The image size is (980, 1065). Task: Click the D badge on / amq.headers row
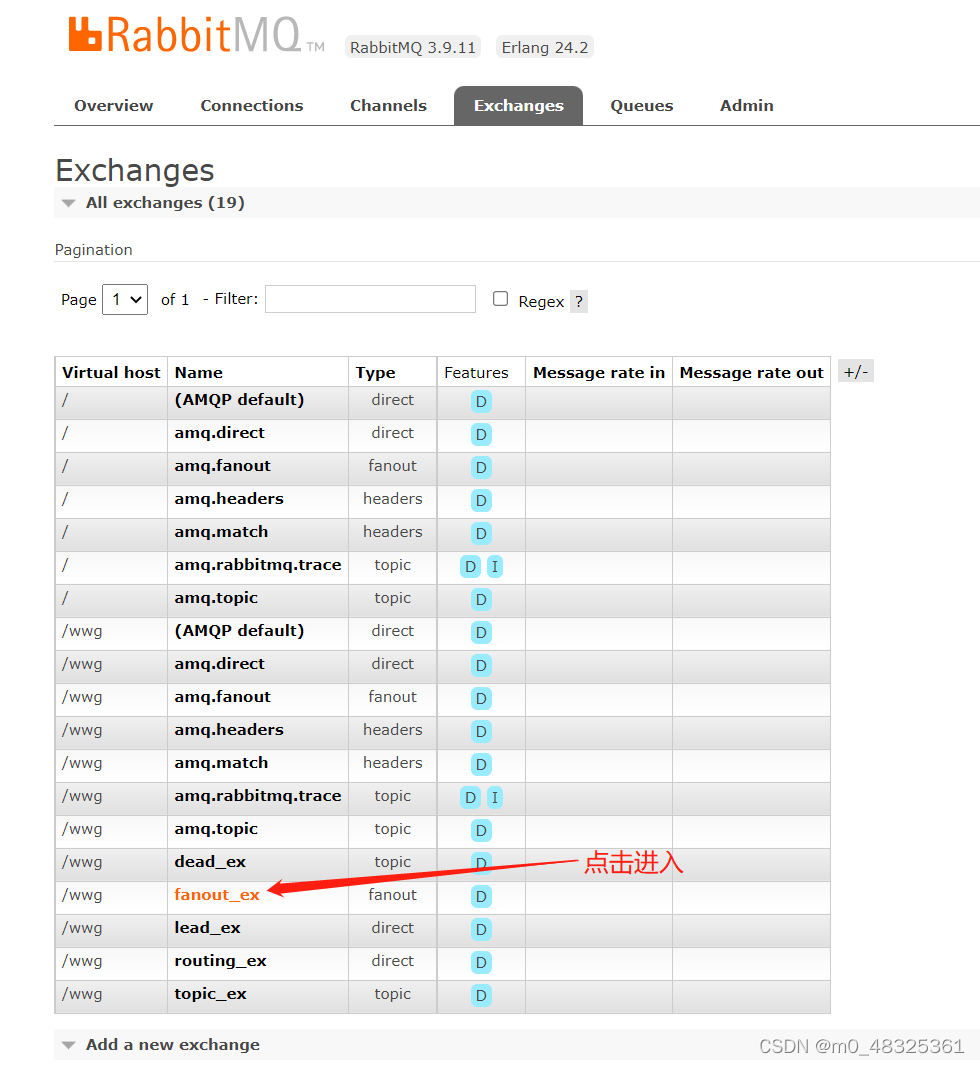click(481, 501)
